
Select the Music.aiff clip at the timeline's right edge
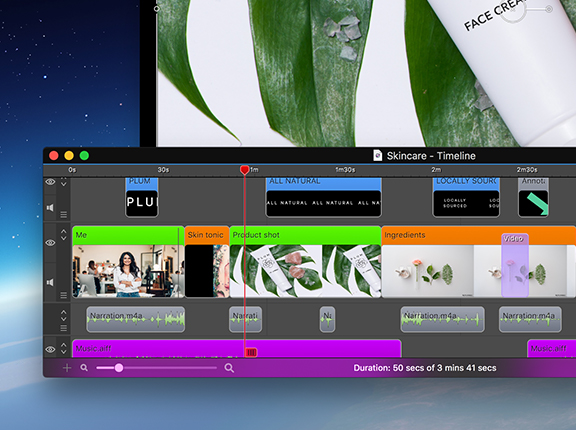(x=551, y=348)
